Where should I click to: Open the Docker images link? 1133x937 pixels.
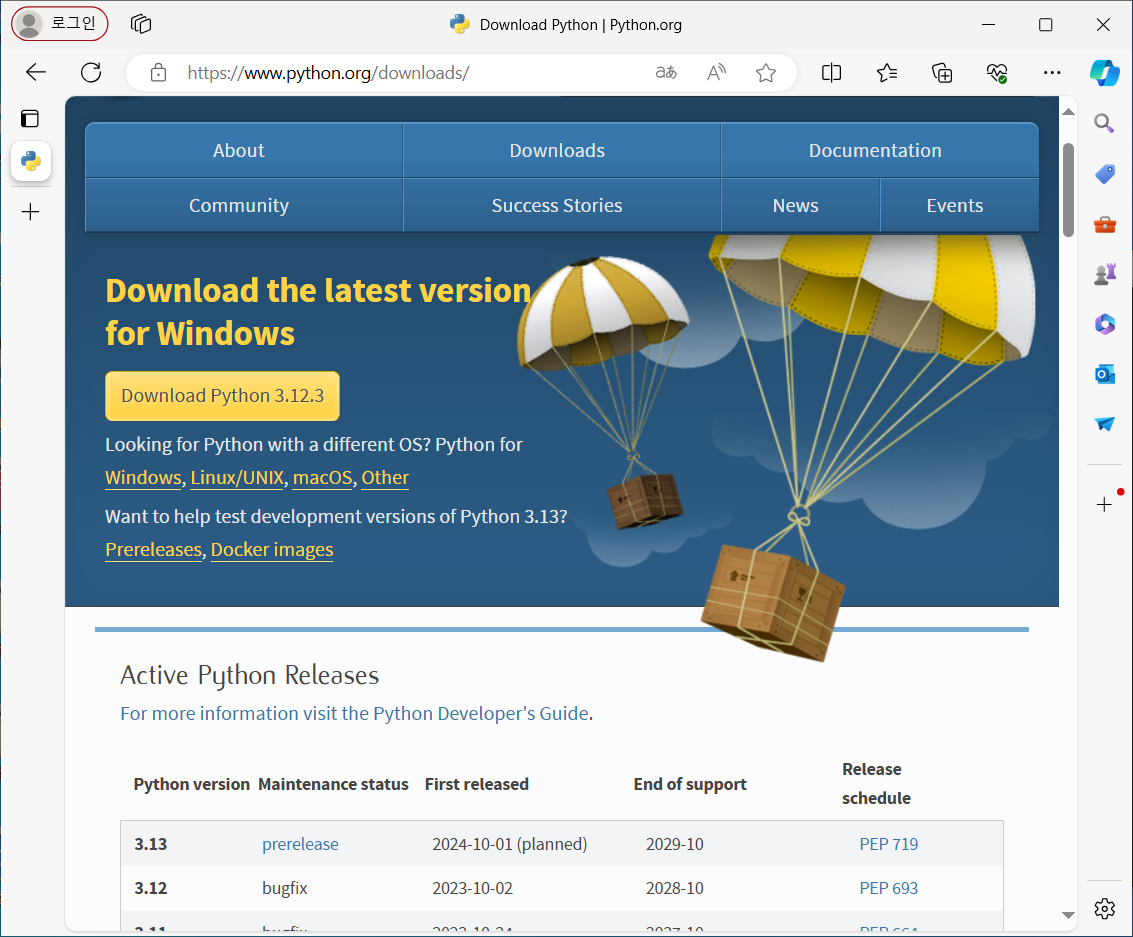272,550
